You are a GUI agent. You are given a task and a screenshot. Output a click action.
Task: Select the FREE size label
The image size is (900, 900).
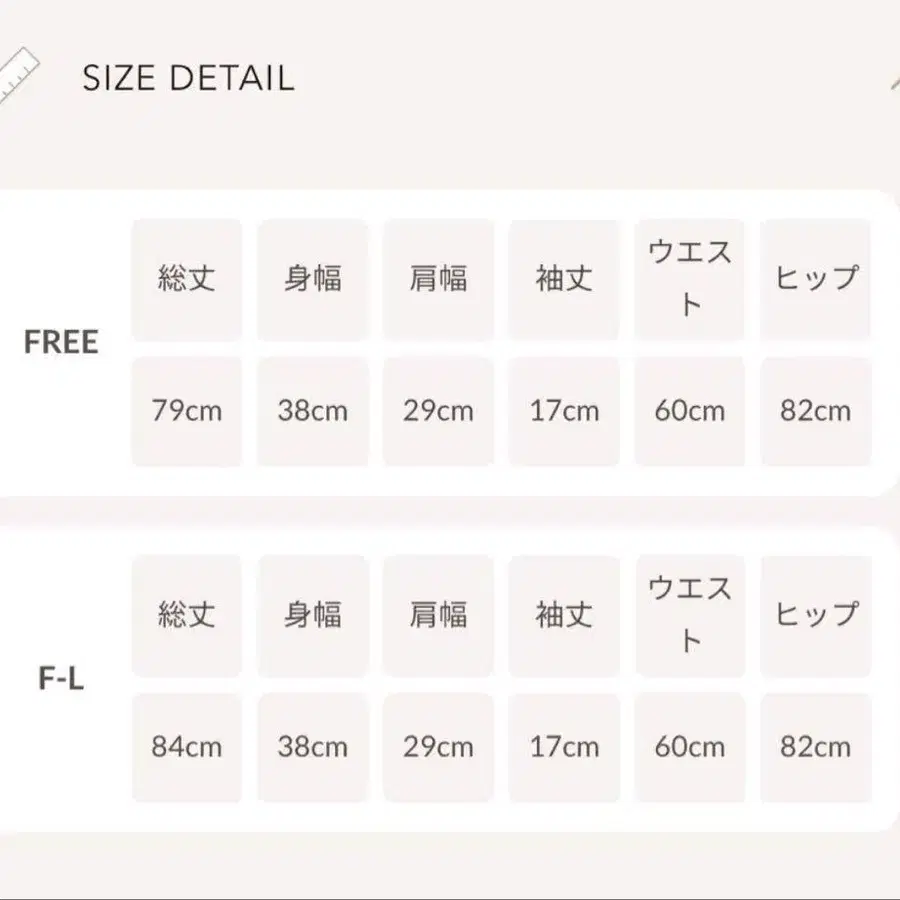coord(61,342)
